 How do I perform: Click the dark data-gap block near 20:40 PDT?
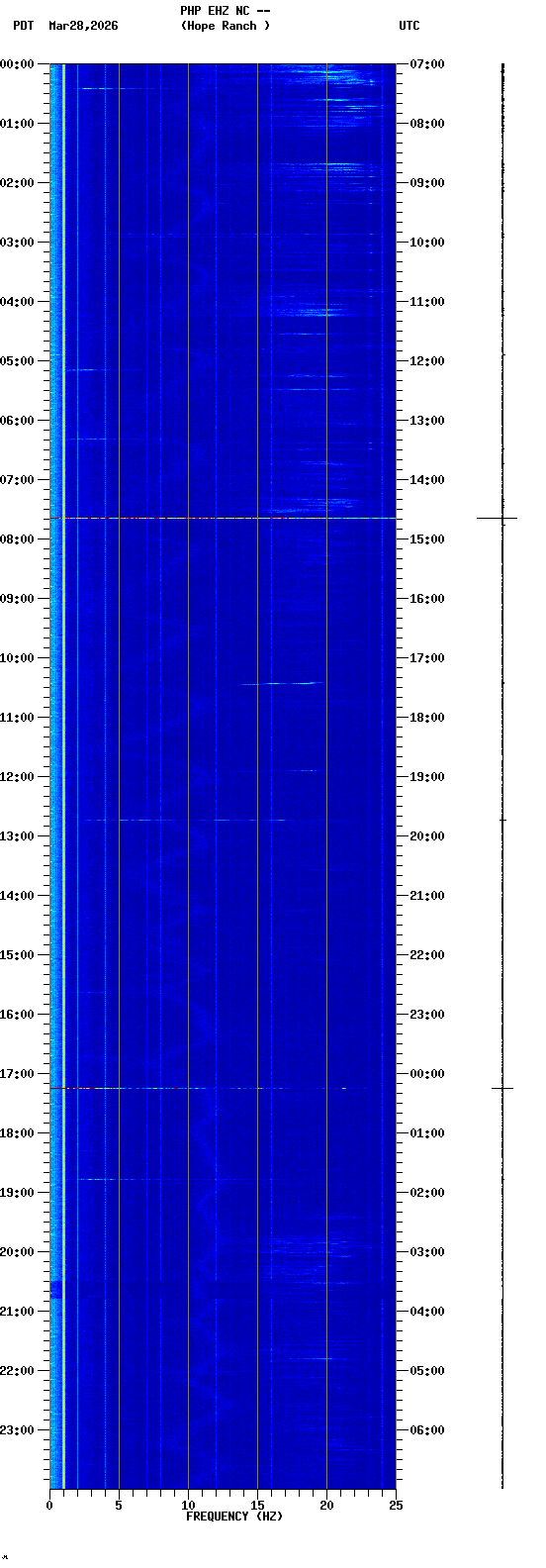coord(55,1289)
